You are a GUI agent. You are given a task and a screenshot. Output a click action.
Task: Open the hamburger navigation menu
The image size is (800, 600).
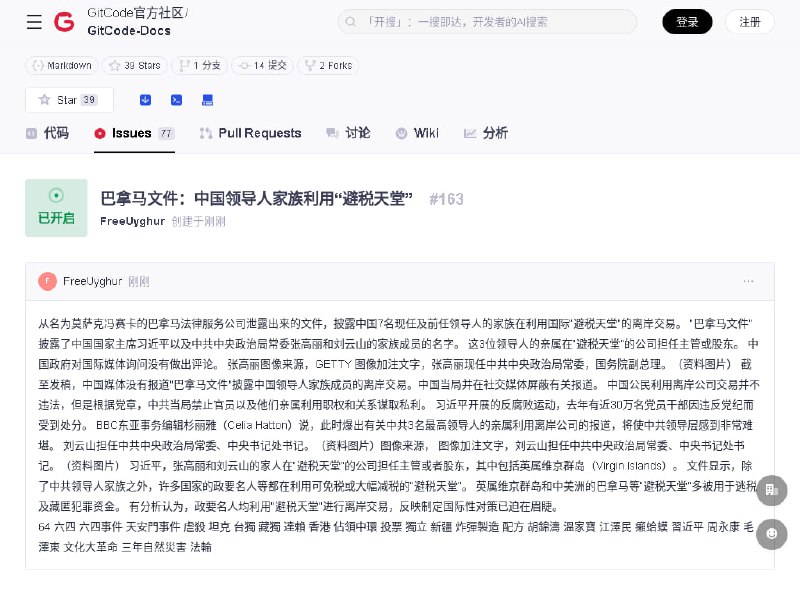click(34, 22)
